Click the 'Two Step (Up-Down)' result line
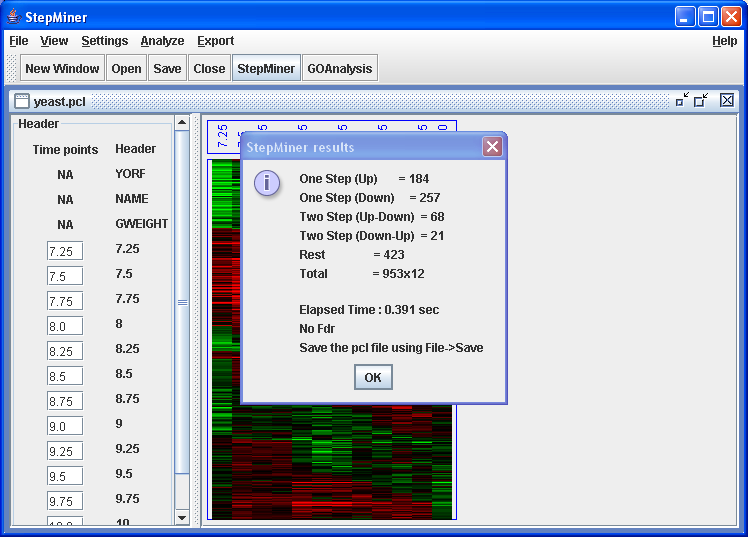Viewport: 748px width, 537px height. tap(372, 217)
